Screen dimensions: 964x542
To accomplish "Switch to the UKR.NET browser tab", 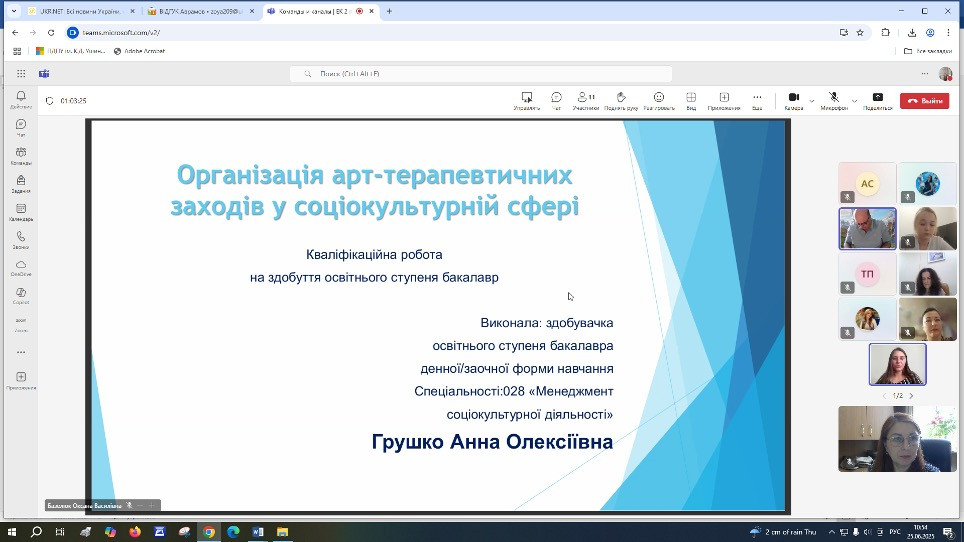I will click(x=80, y=11).
